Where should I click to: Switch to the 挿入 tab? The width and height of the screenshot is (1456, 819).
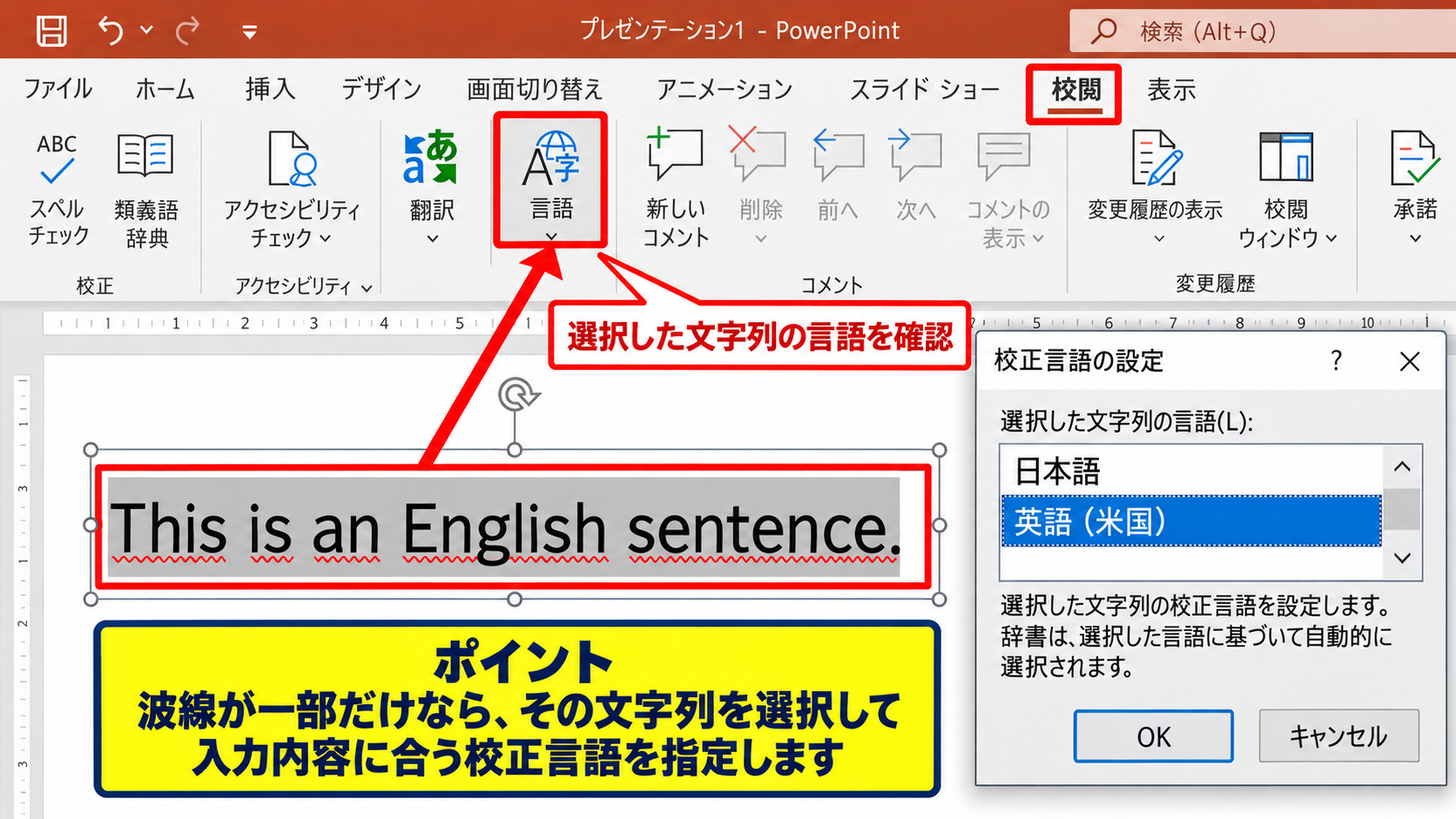click(270, 89)
